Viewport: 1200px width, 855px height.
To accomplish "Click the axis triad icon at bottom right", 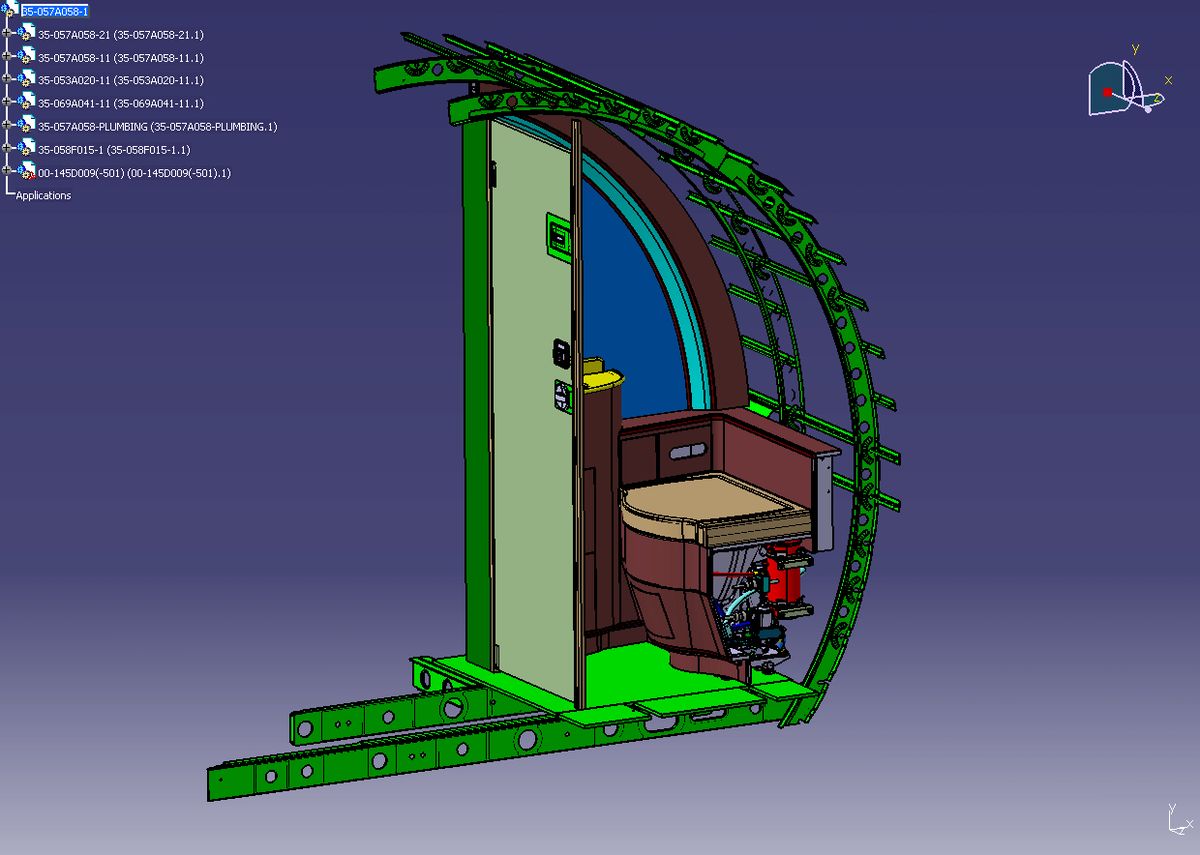I will point(1179,819).
